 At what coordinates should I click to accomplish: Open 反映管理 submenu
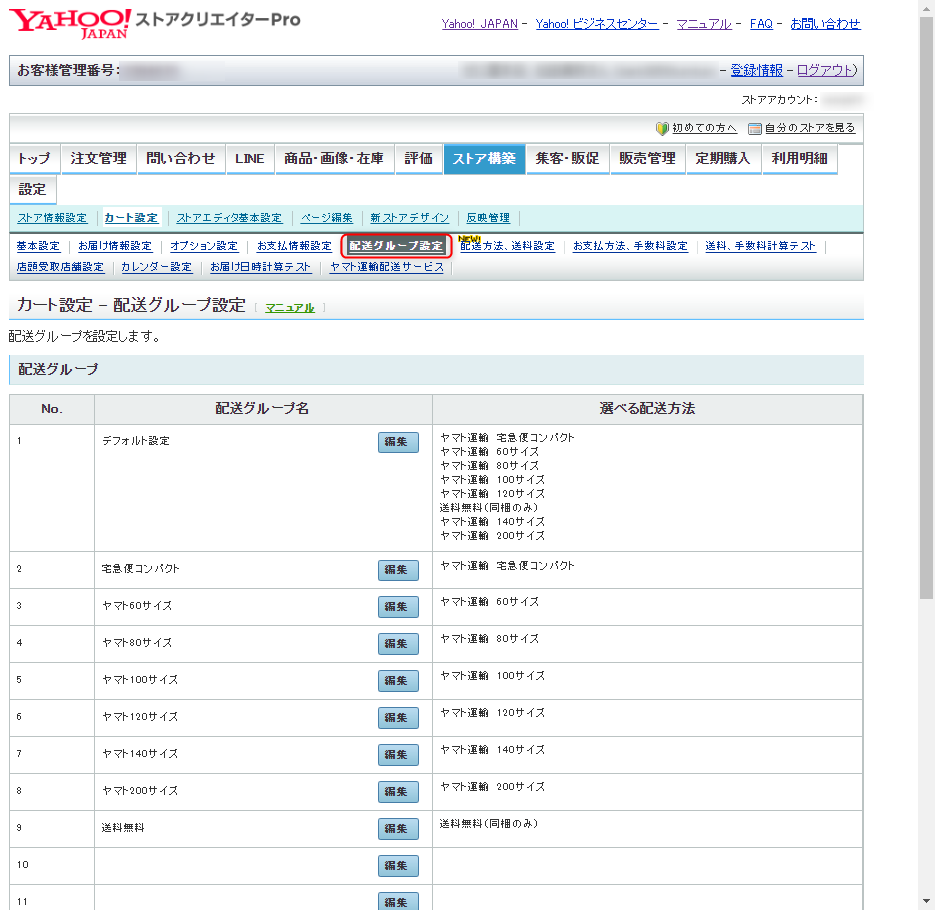click(x=488, y=218)
